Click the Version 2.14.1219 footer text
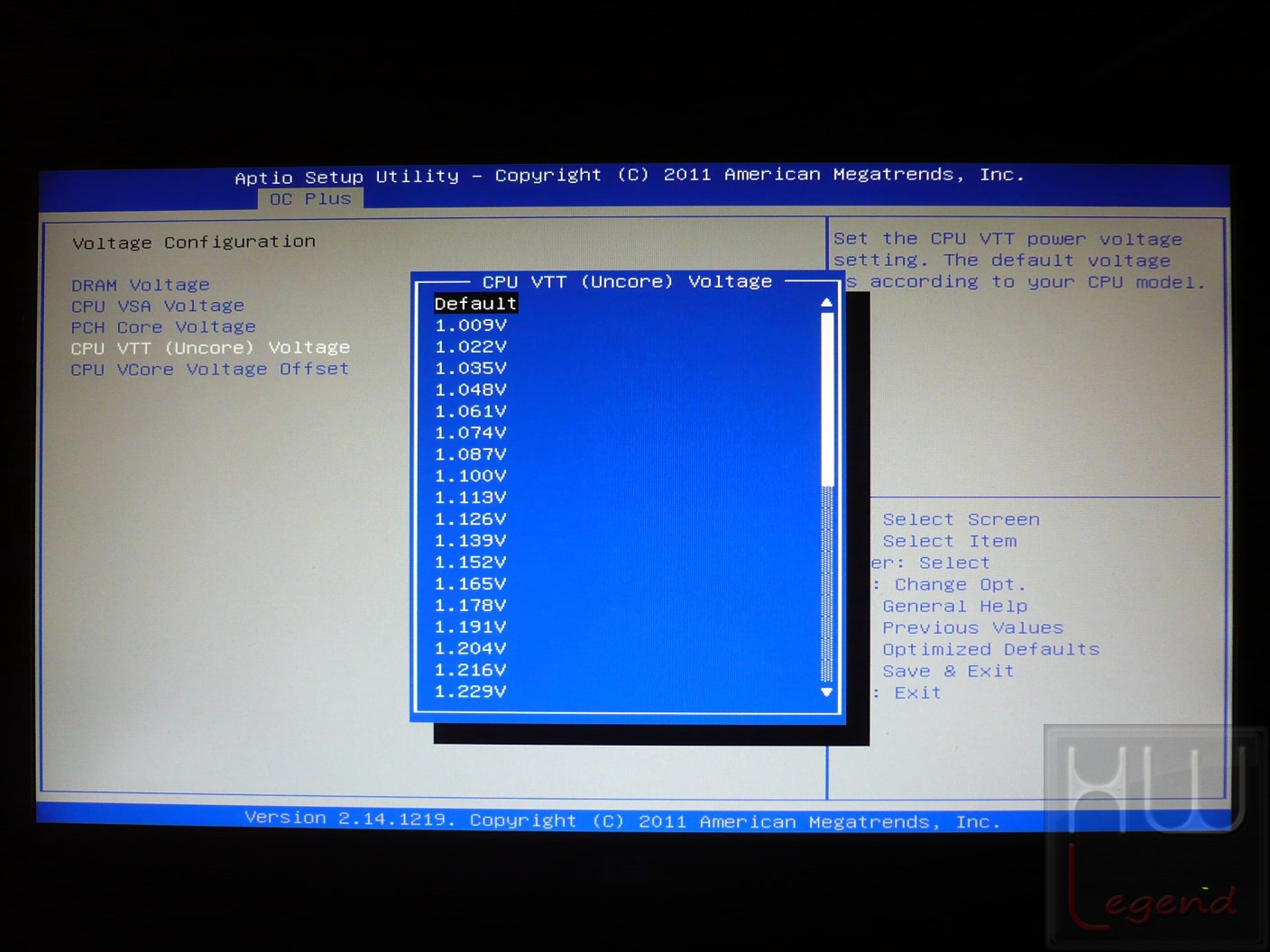This screenshot has height=952, width=1270. click(622, 820)
